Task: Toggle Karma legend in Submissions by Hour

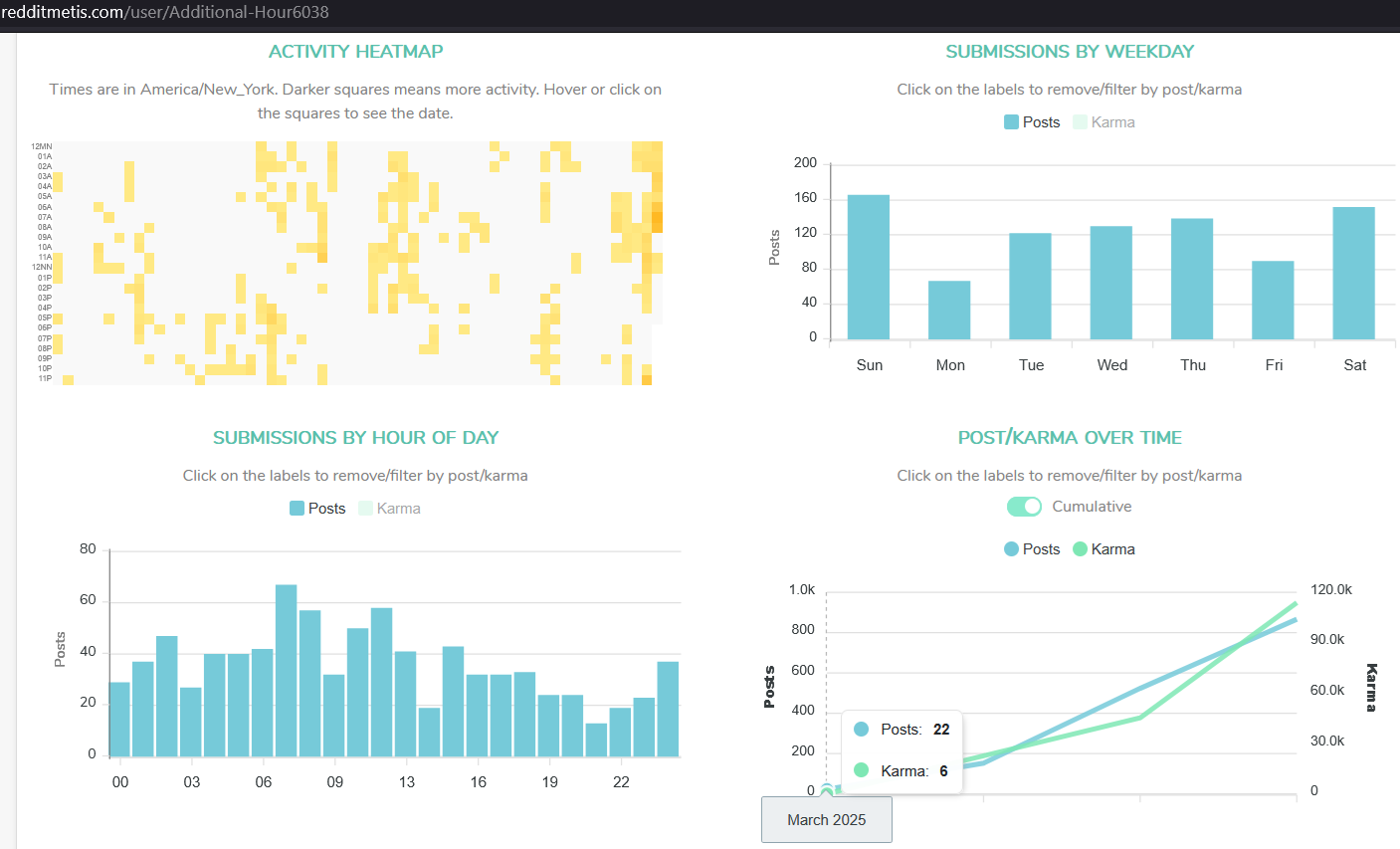Action: 389,509
